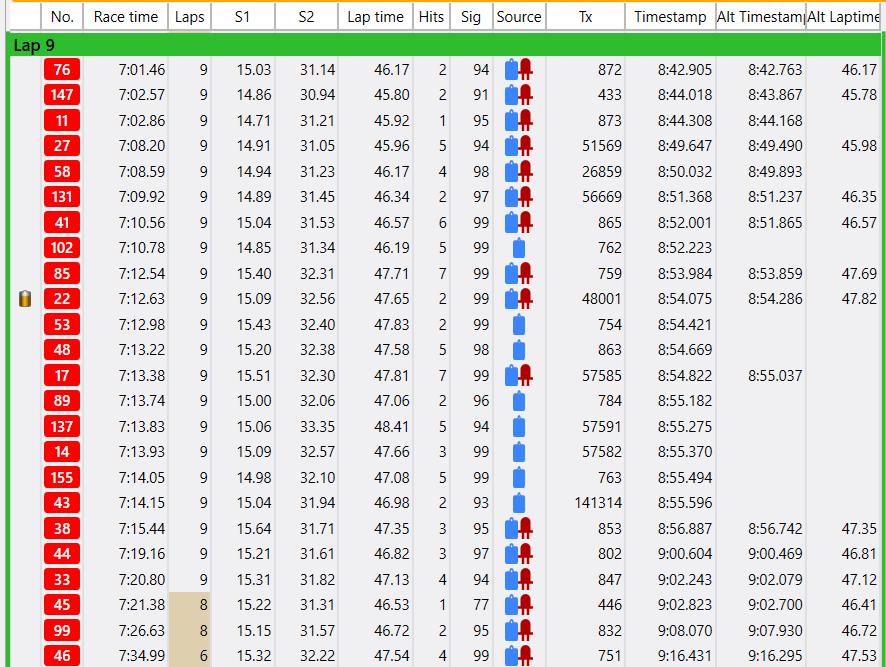Image resolution: width=886 pixels, height=667 pixels.
Task: Click blue transponder icon in row 102
Action: point(519,248)
